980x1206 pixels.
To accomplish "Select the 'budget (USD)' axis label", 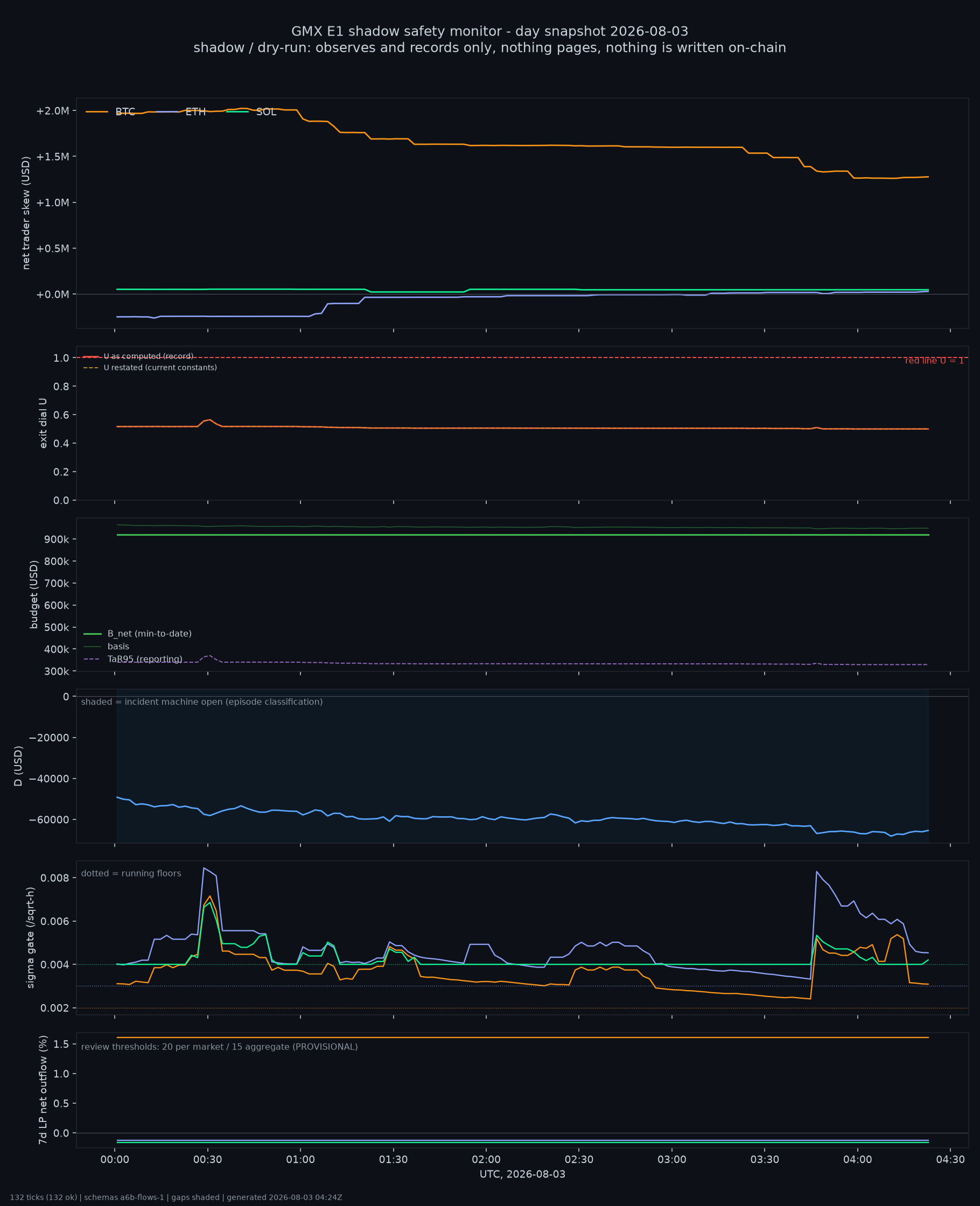I will tap(34, 595).
